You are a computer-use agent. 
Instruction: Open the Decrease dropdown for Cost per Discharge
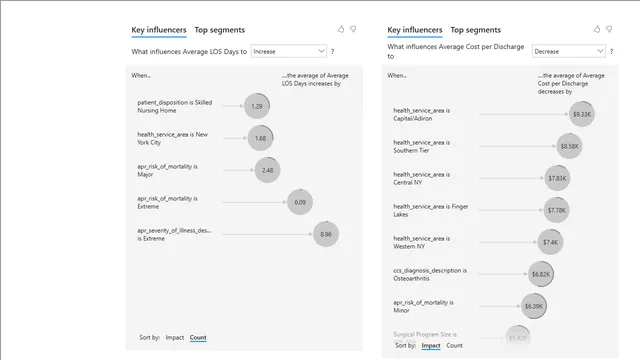click(x=569, y=51)
